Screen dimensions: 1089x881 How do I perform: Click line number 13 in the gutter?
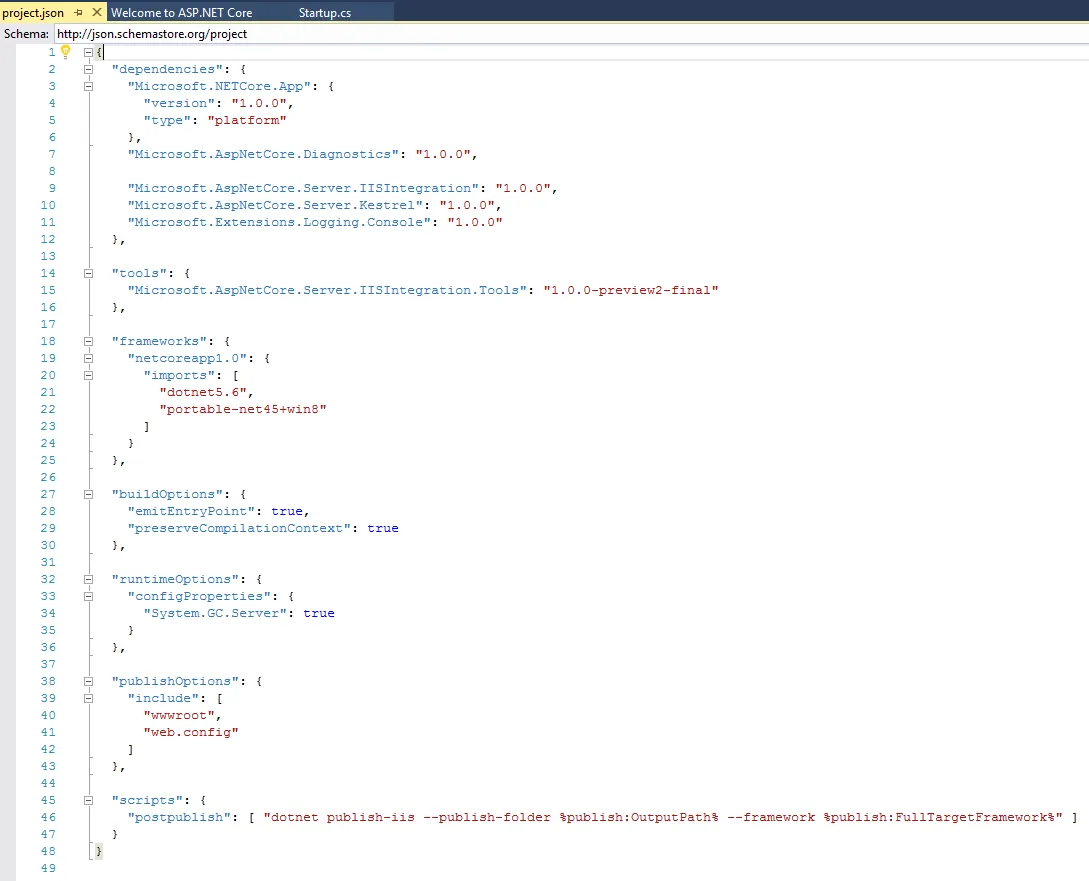point(48,256)
